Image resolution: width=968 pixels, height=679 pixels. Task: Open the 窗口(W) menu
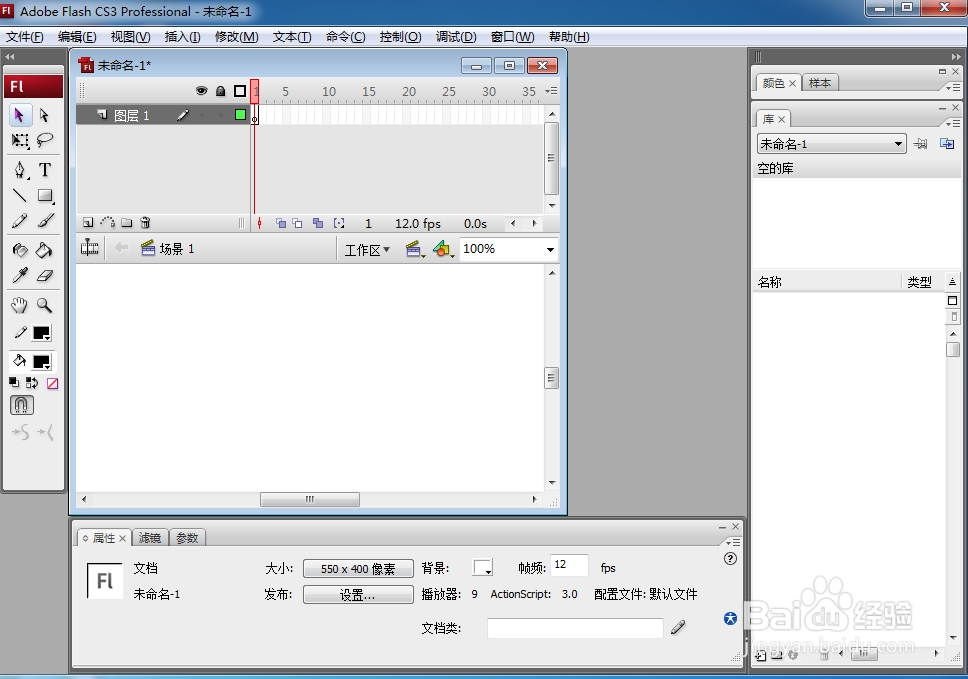(x=512, y=36)
